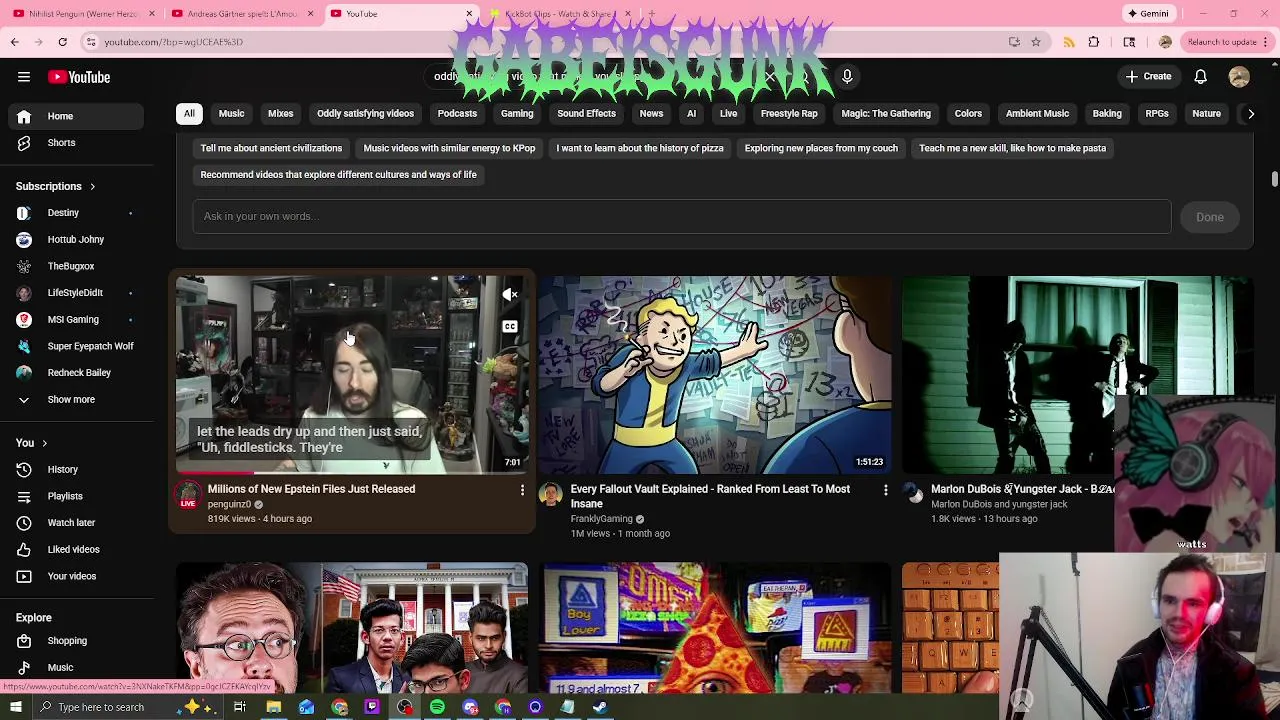Open Chrome extensions puzzle icon
This screenshot has height=720, width=1280.
pyautogui.click(x=1093, y=42)
